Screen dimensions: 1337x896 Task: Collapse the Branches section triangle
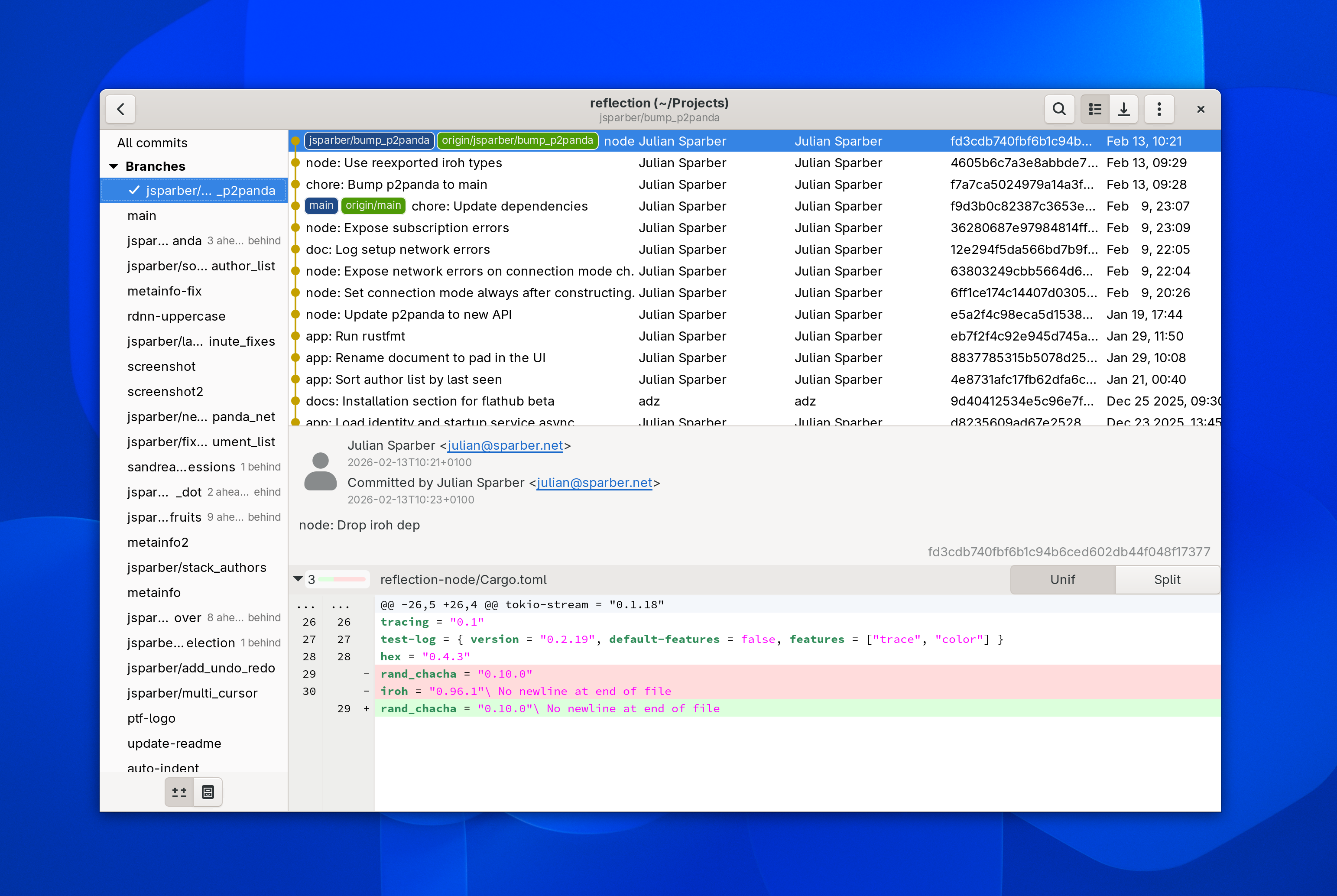click(x=114, y=166)
